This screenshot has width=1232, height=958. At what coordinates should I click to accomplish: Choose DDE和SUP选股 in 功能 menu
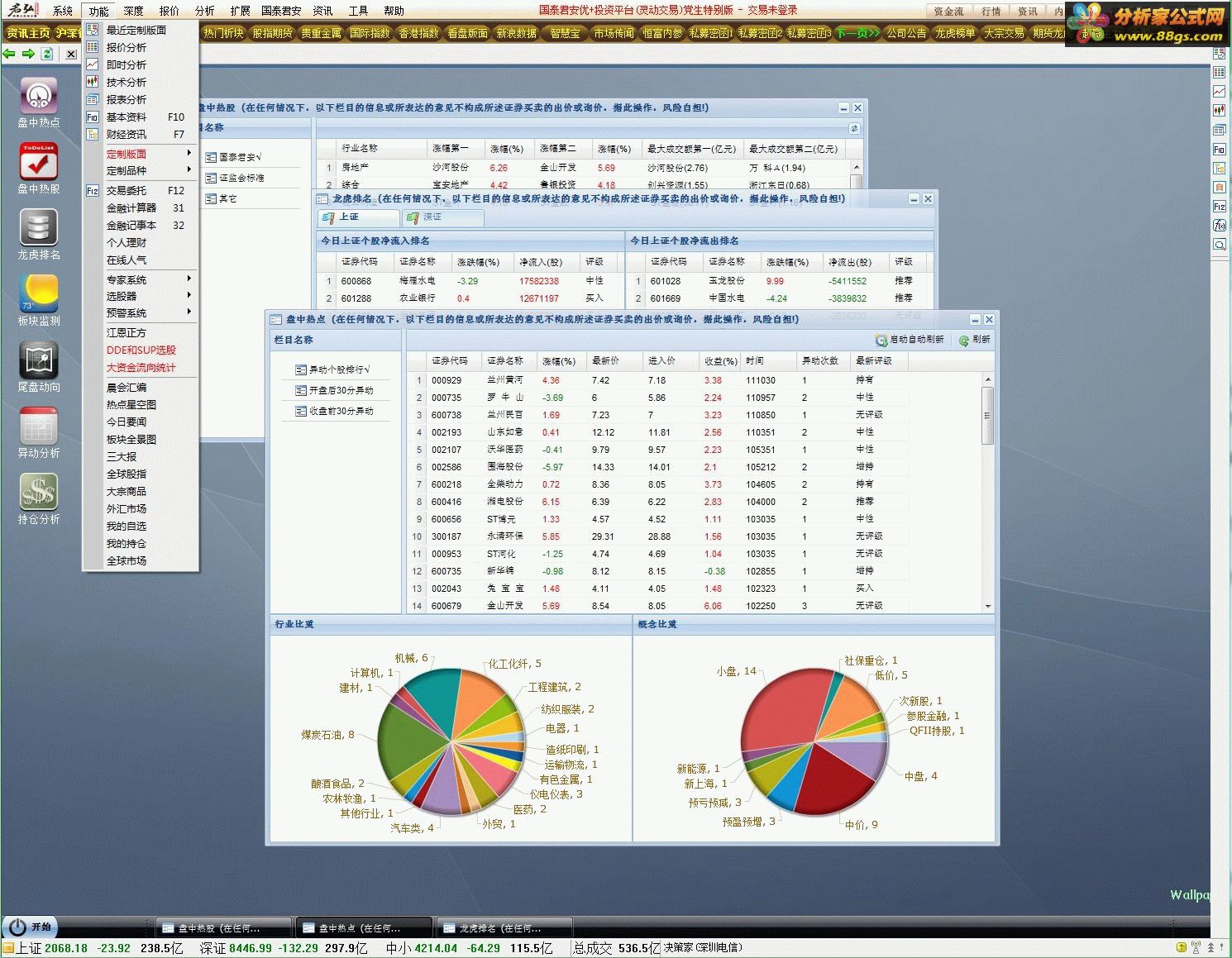[x=141, y=350]
